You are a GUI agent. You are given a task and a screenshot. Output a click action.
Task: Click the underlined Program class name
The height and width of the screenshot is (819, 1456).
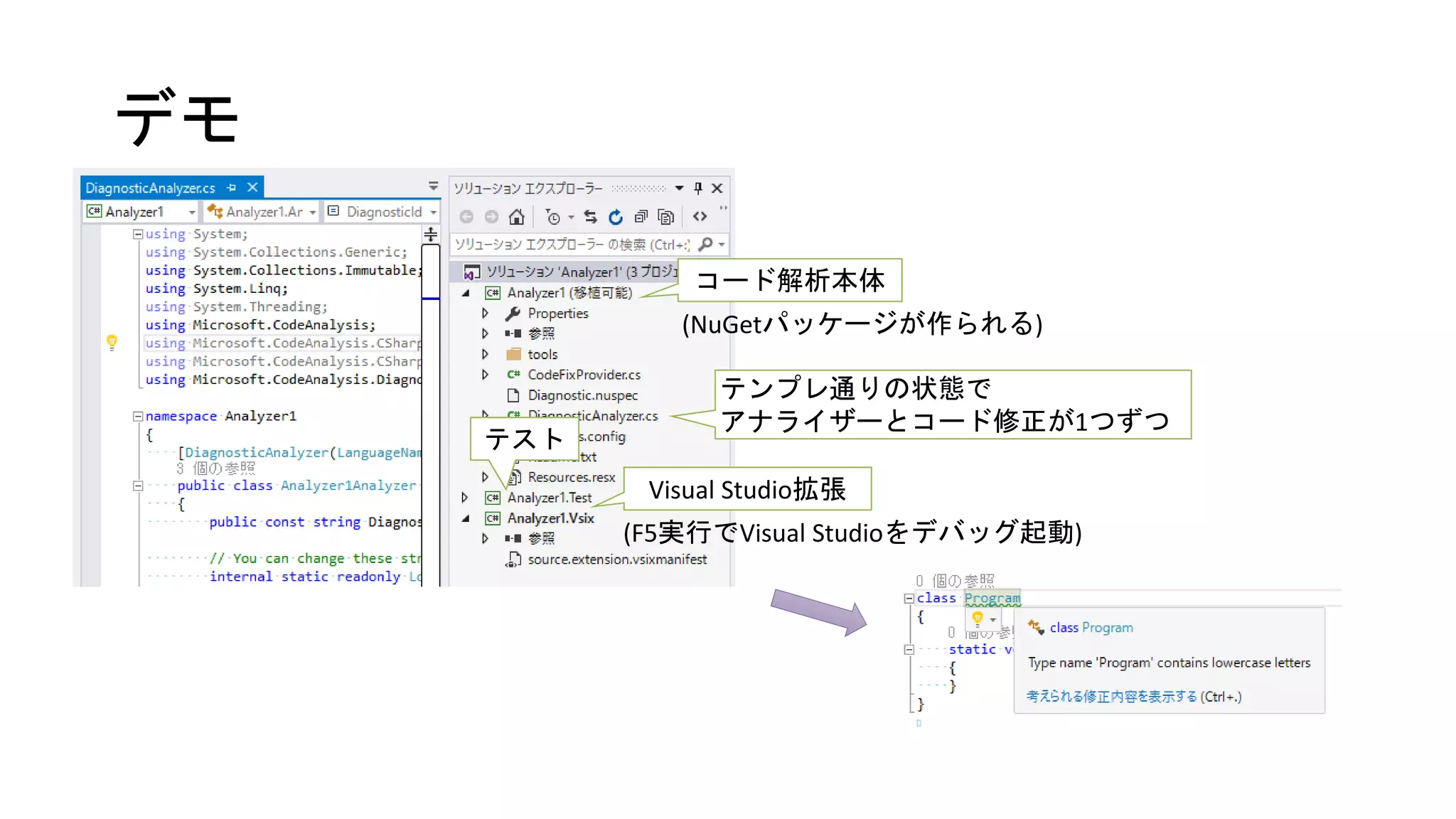992,598
